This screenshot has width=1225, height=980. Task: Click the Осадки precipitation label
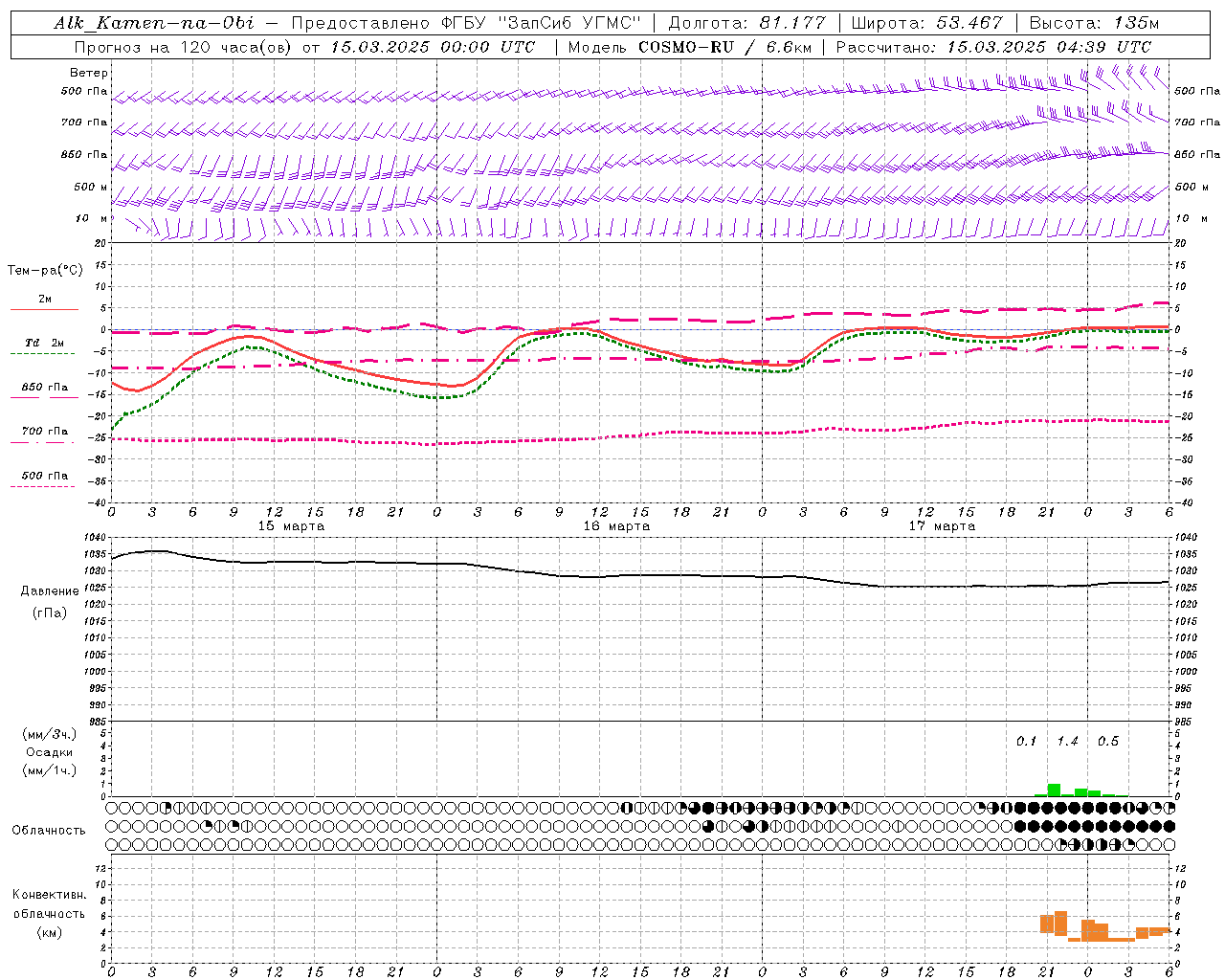tap(50, 752)
